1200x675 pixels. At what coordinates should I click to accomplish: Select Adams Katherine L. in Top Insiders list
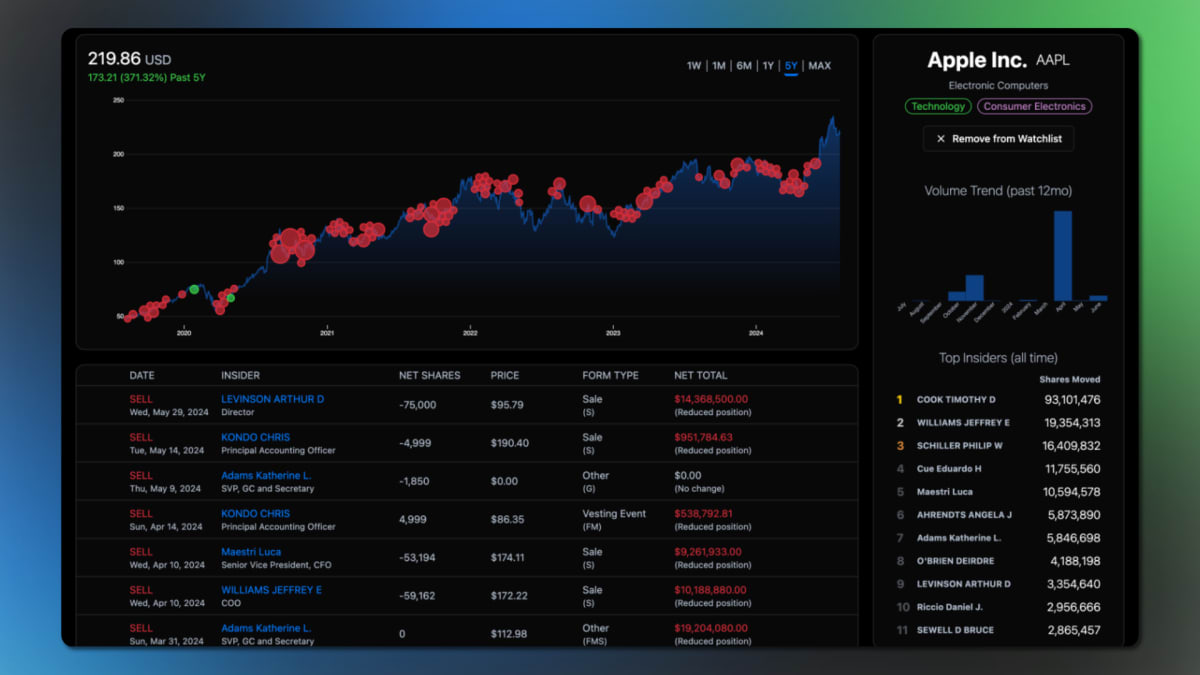pos(957,538)
